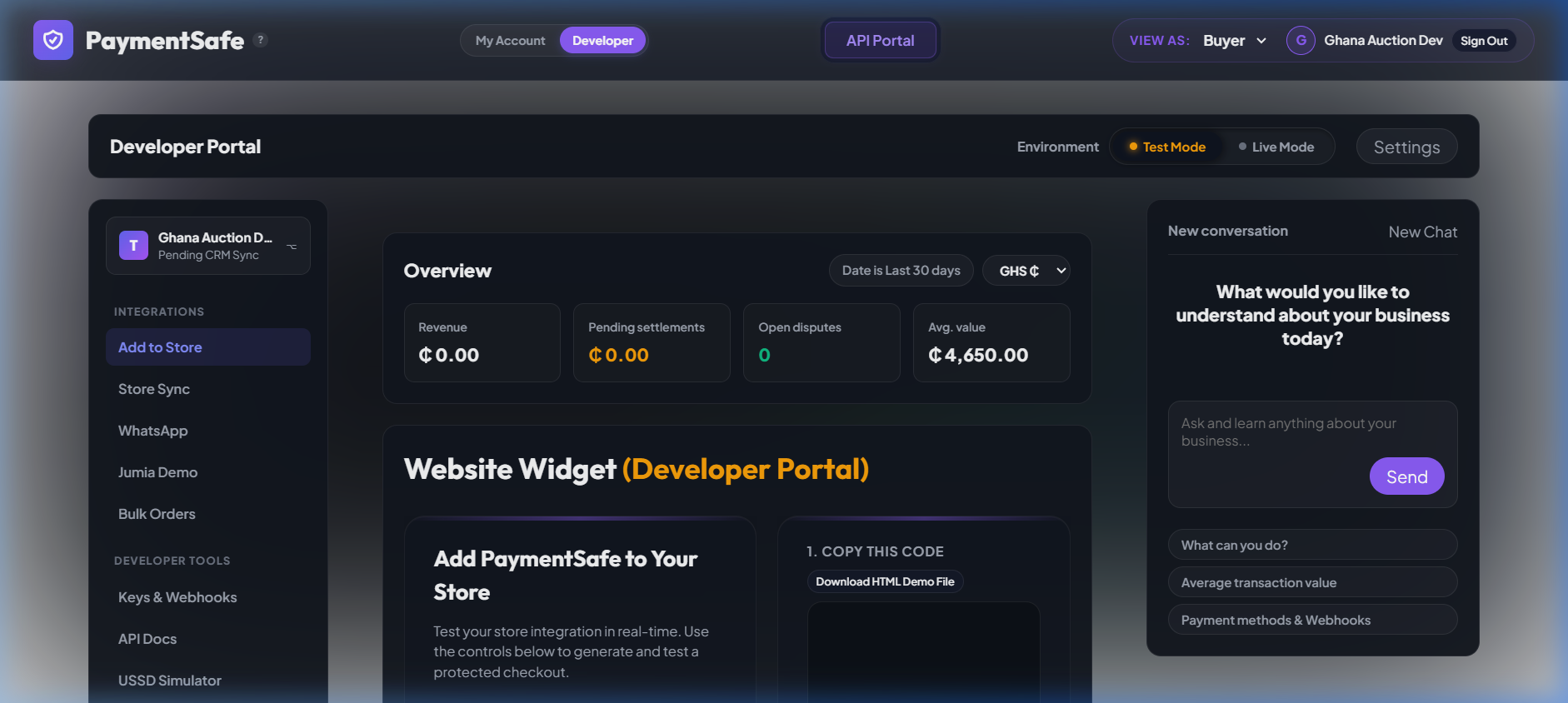Click the Website Widget (Developer Portal) heading
Image resolution: width=1568 pixels, height=703 pixels.
(x=637, y=470)
